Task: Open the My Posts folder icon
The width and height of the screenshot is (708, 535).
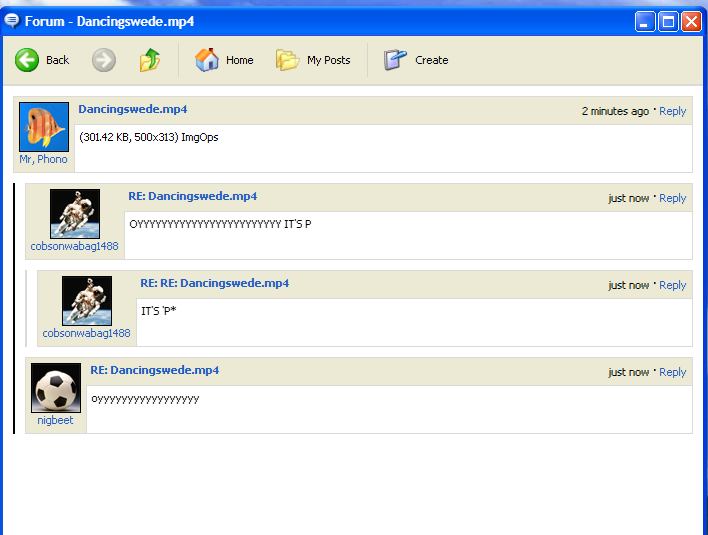Action: tap(288, 60)
